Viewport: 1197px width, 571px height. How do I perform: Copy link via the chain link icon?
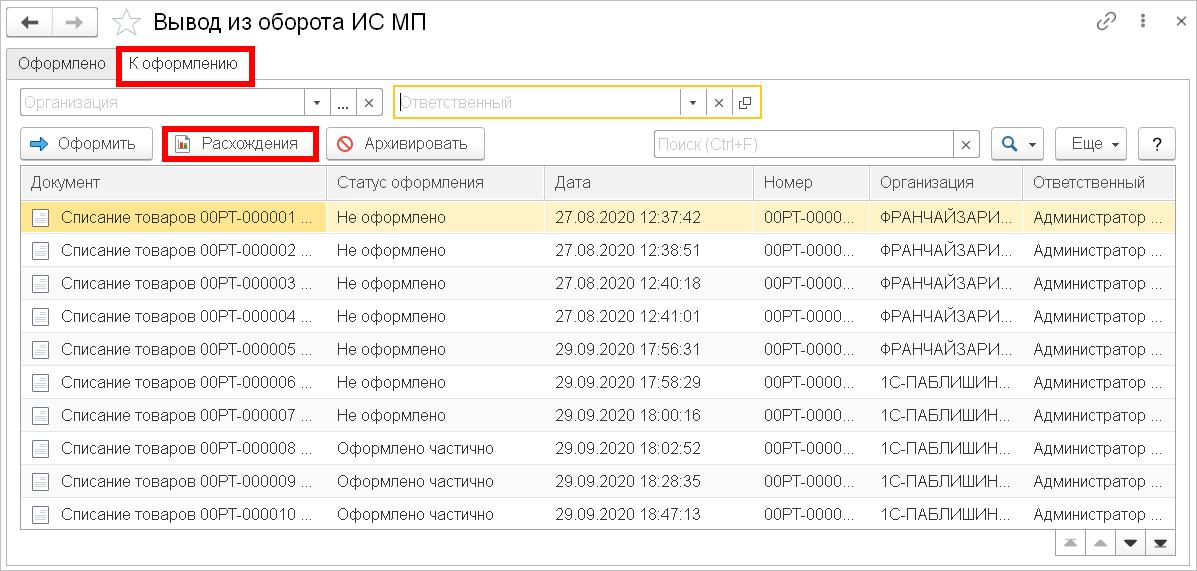tap(1106, 21)
